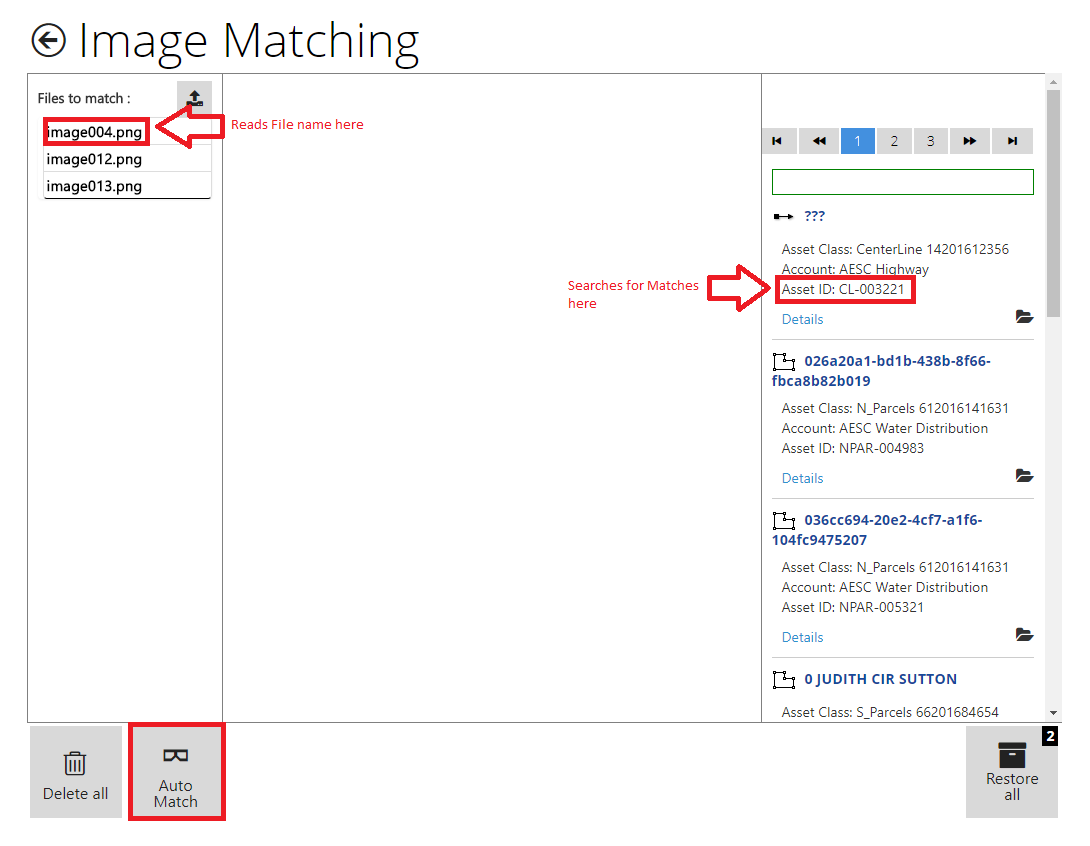Select image004.png in files list
Viewport: 1090px width, 846px height.
click(95, 132)
